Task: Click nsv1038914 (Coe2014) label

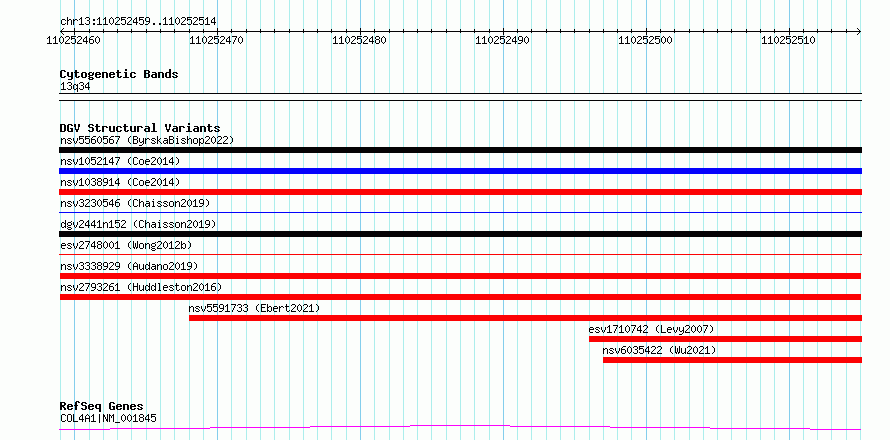Action: [x=120, y=182]
